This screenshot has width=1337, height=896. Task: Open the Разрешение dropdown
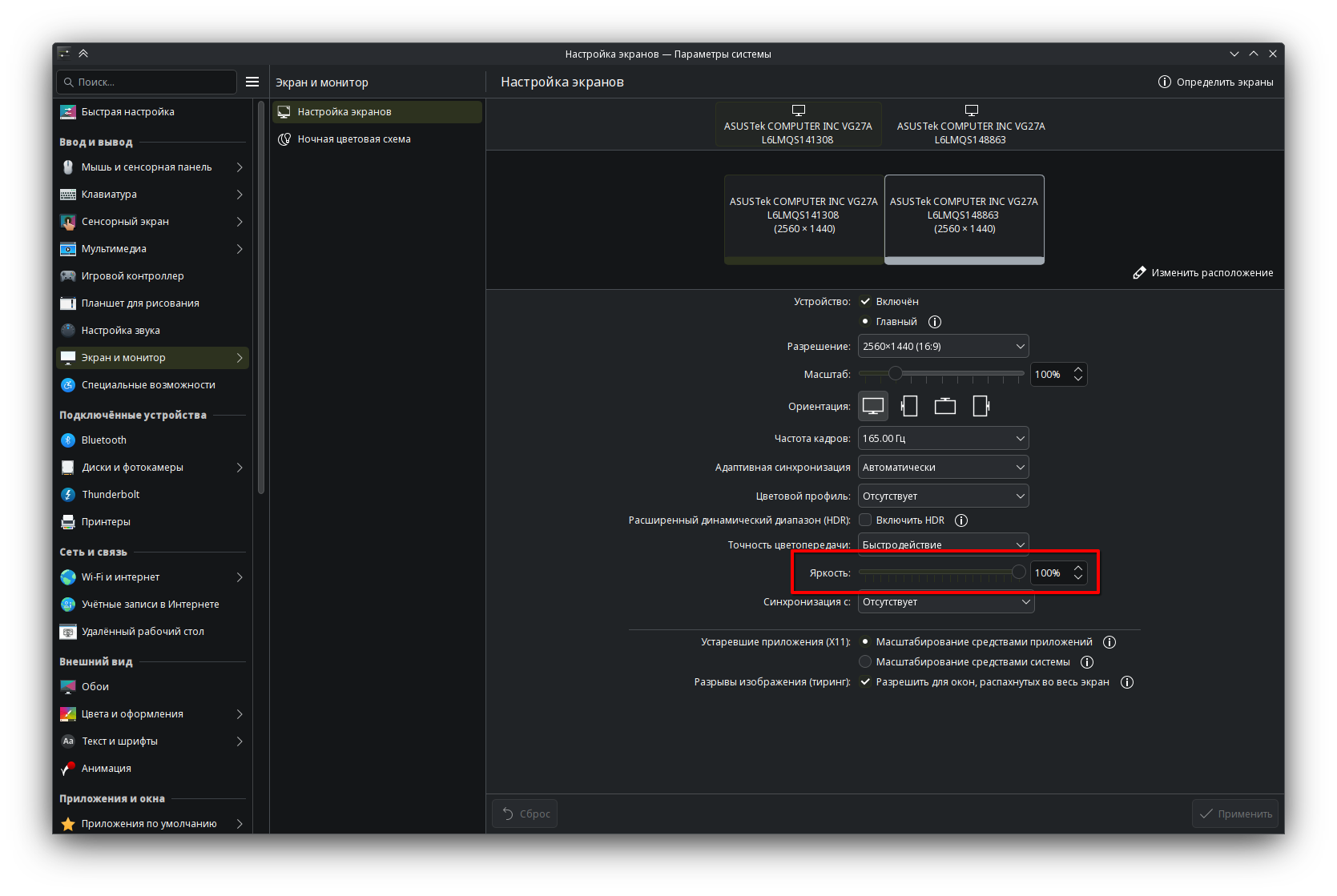[x=943, y=347]
